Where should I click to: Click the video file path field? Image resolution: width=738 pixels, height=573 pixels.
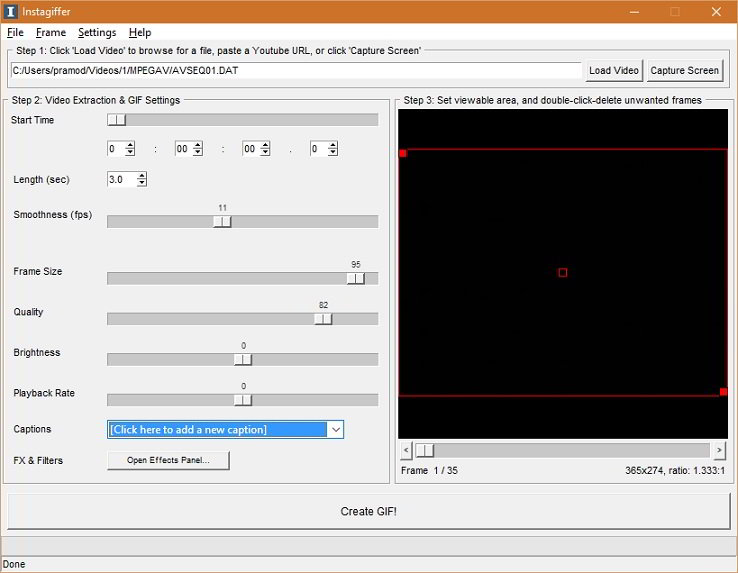point(296,71)
